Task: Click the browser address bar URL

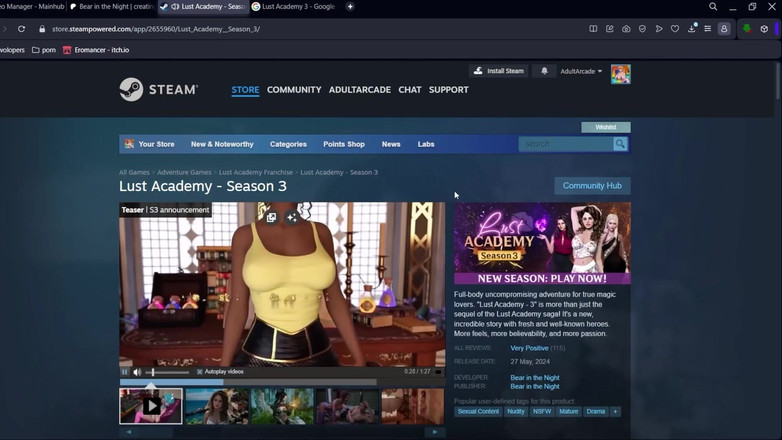Action: coord(156,29)
